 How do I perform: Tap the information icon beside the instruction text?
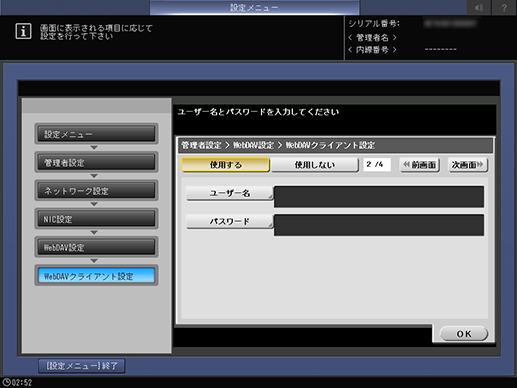23,32
